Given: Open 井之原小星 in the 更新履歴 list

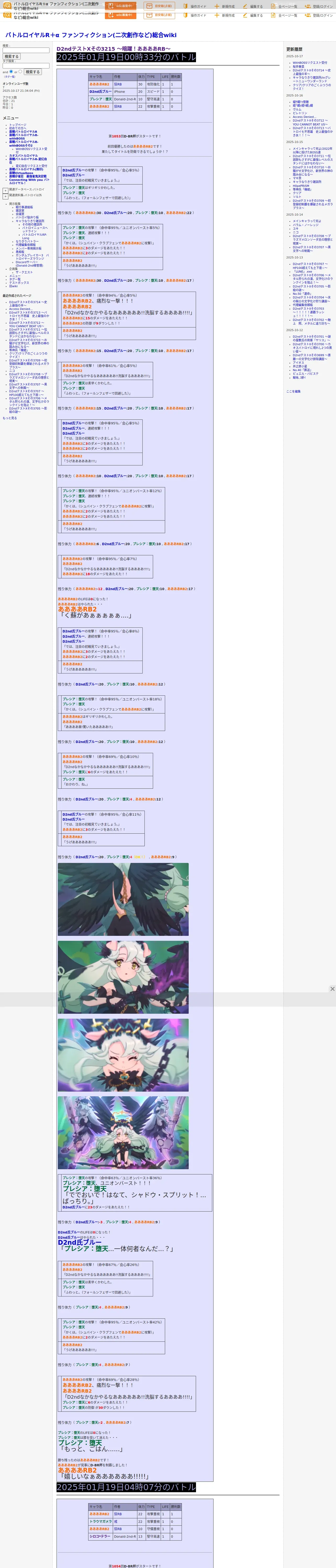Looking at the screenshot, I should (300, 366).
